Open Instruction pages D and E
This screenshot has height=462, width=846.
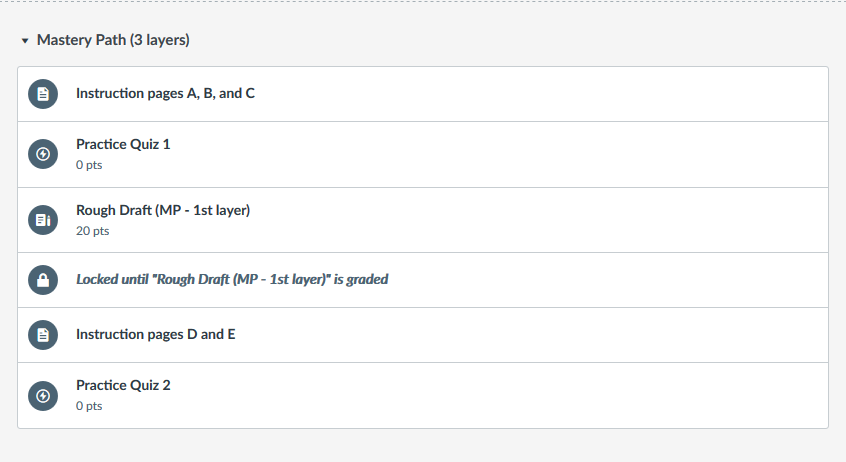(155, 335)
